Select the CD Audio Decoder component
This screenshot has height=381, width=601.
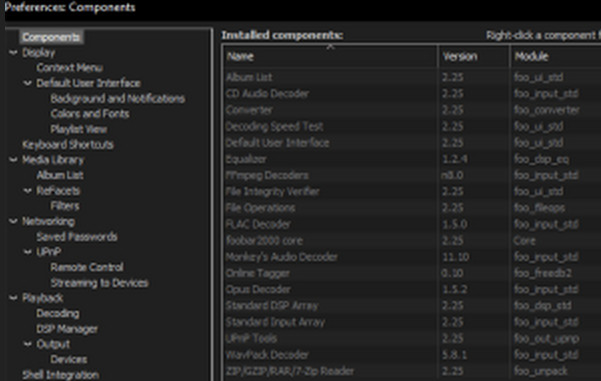(x=412, y=94)
